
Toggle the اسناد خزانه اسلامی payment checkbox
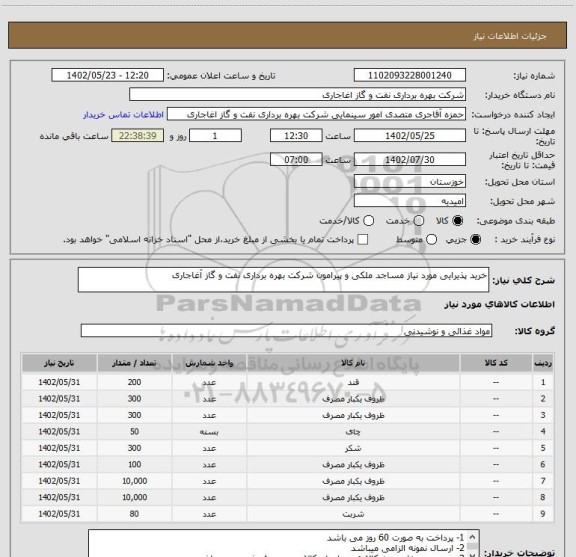[x=363, y=240]
